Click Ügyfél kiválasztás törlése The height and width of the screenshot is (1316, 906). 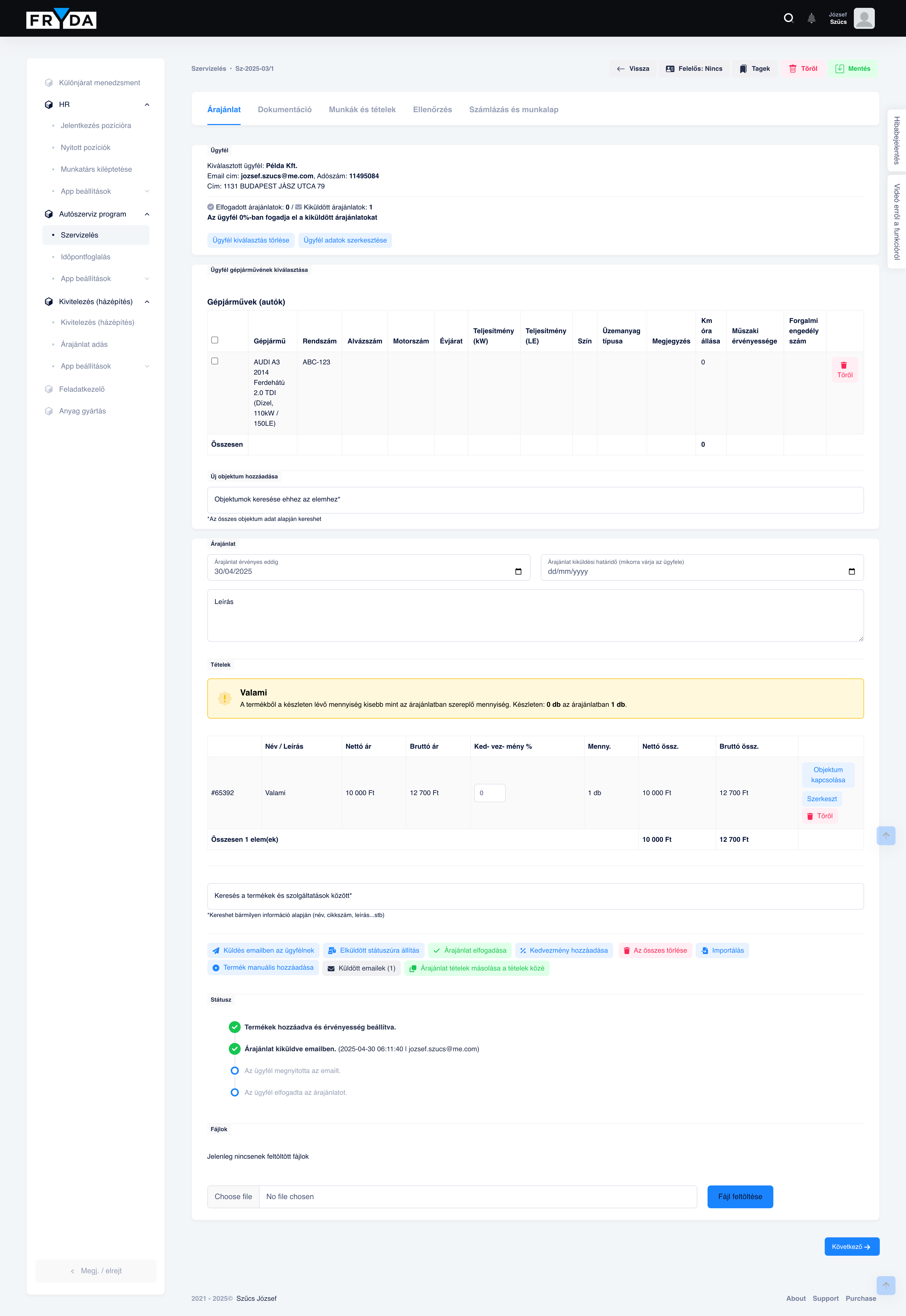[x=251, y=240]
